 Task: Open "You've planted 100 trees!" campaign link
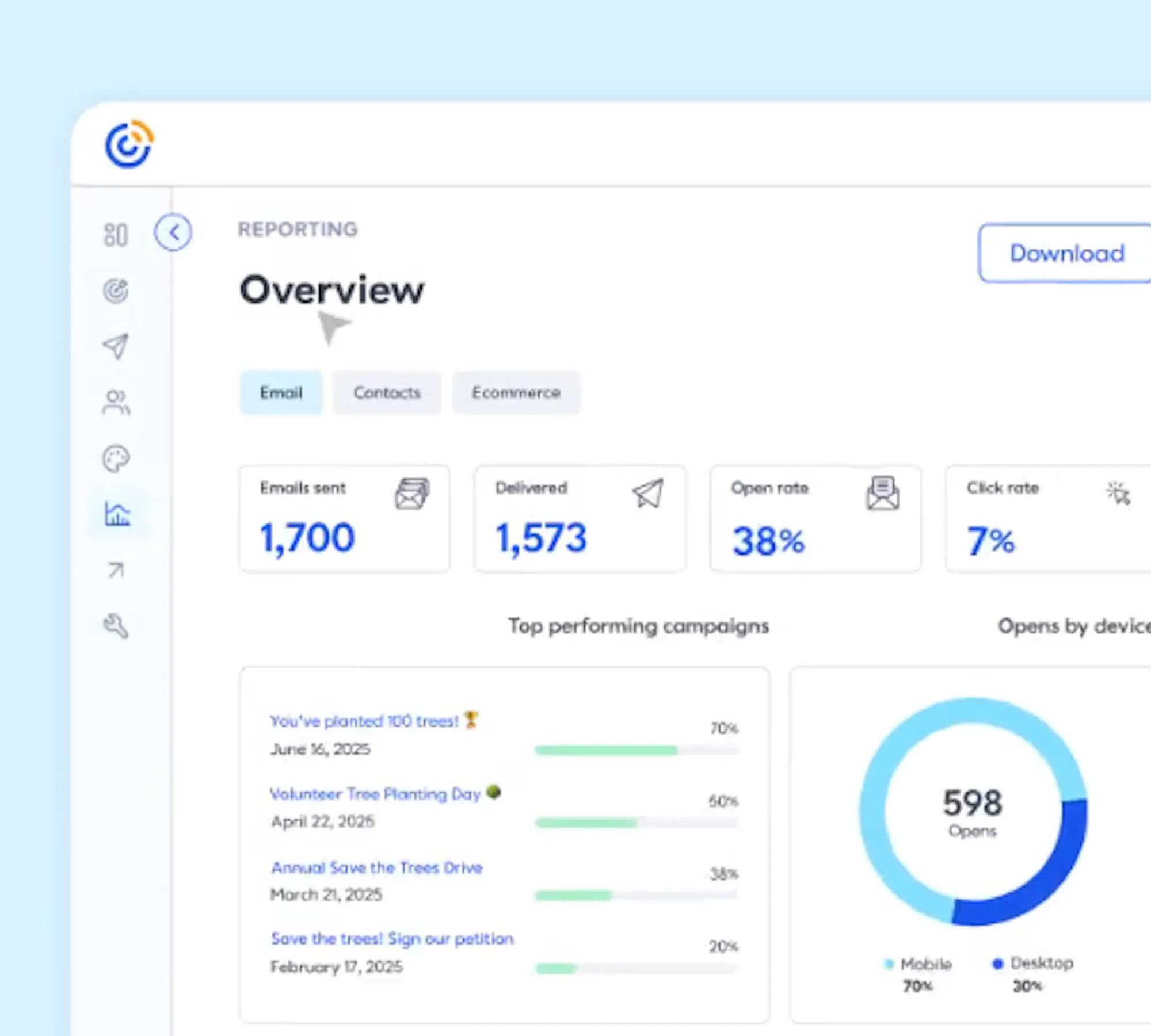[x=364, y=721]
